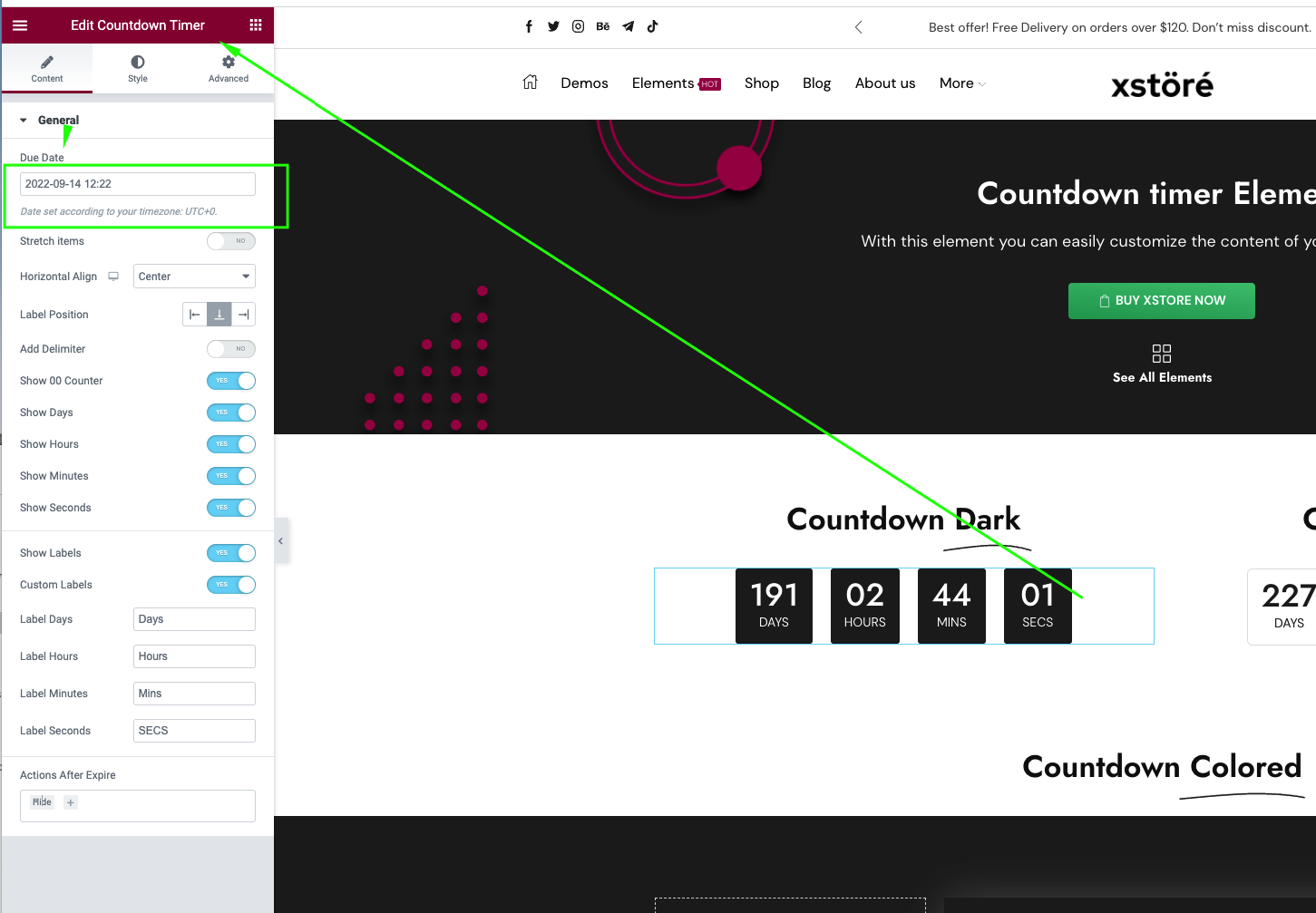Open the Twitter social link

coord(553,26)
